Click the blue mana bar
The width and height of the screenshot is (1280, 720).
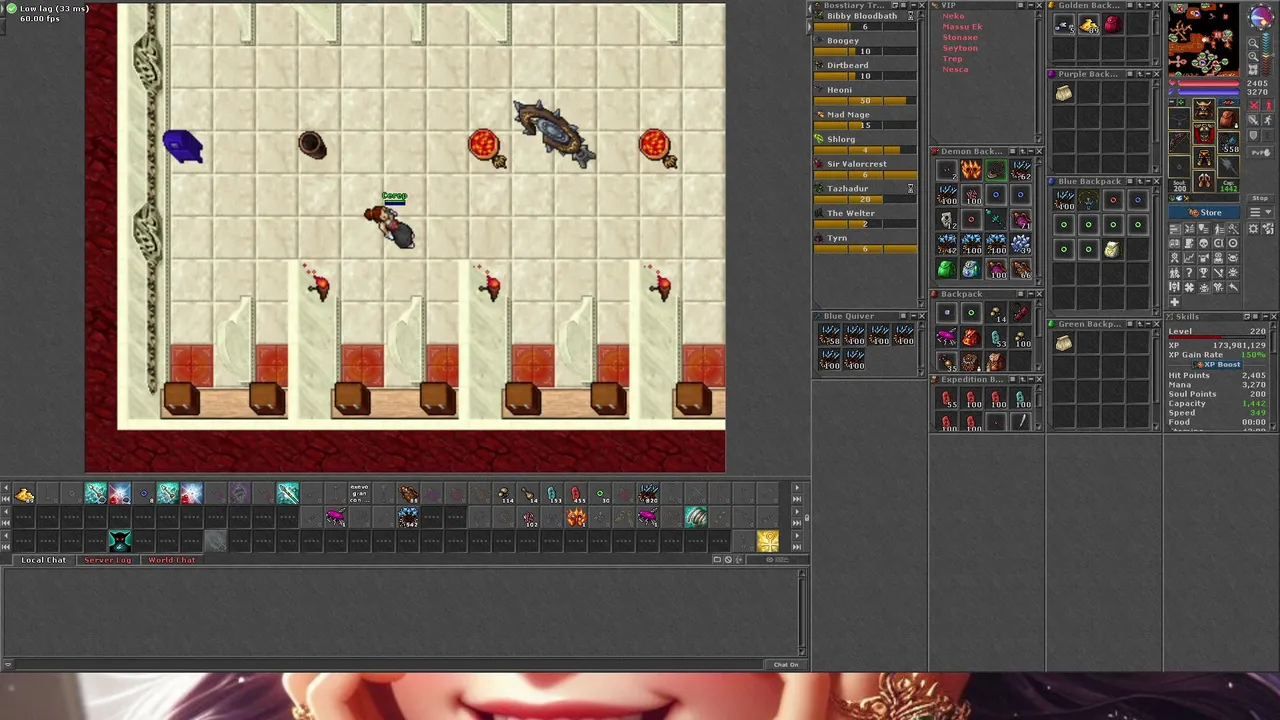[x=1208, y=91]
